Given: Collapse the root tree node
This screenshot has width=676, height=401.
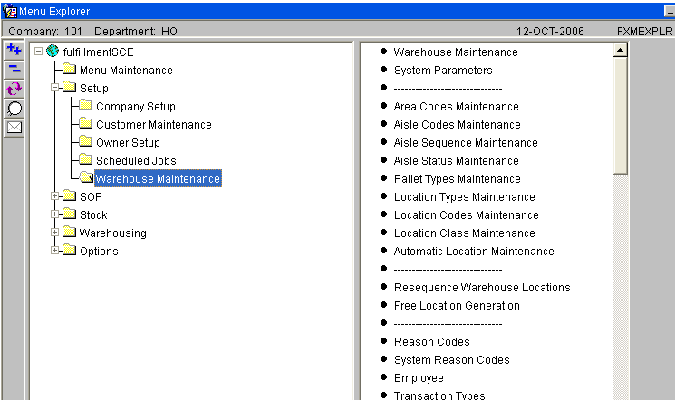Looking at the screenshot, I should 38,51.
